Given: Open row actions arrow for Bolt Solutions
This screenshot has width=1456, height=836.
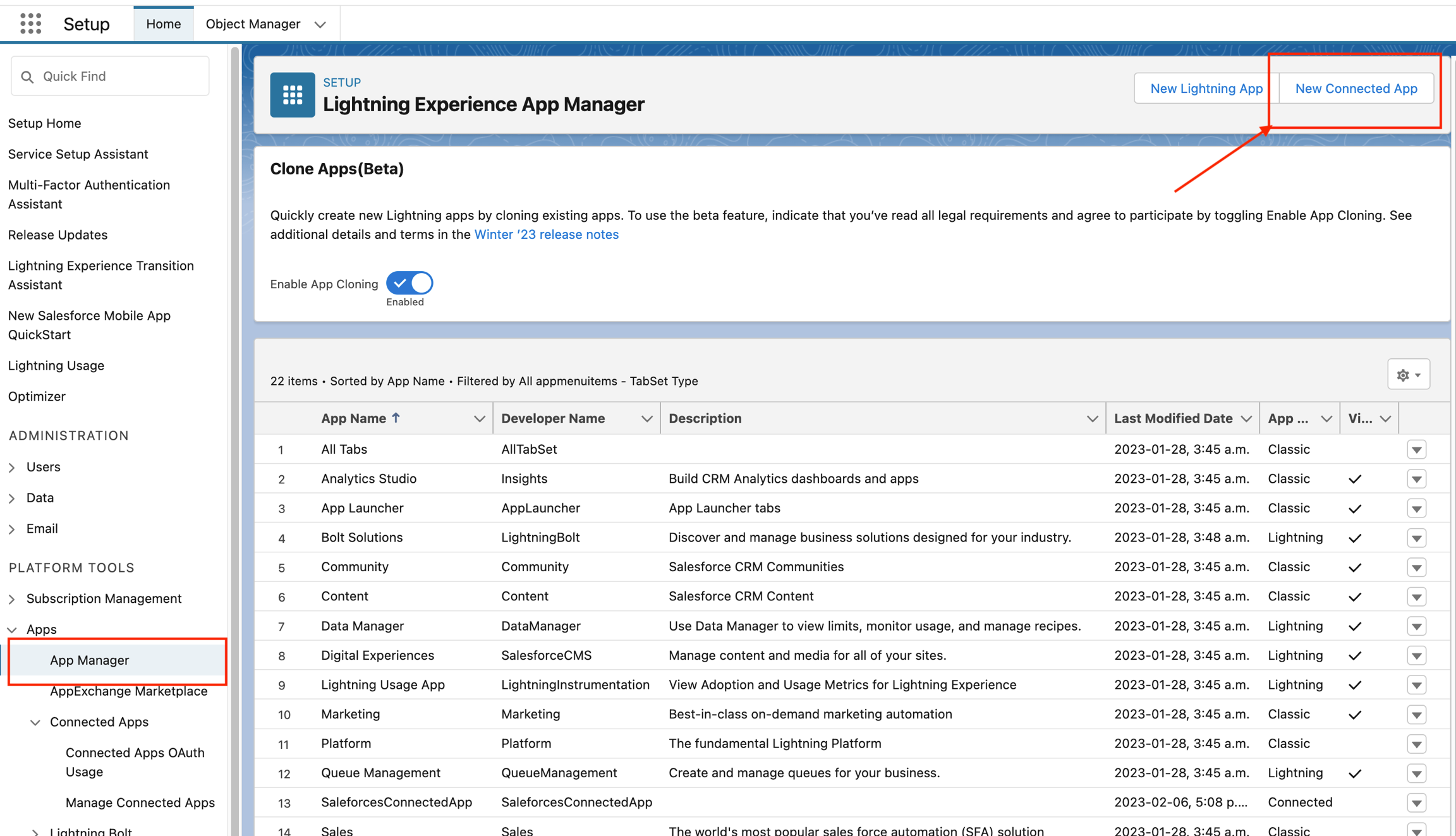Looking at the screenshot, I should coord(1416,538).
